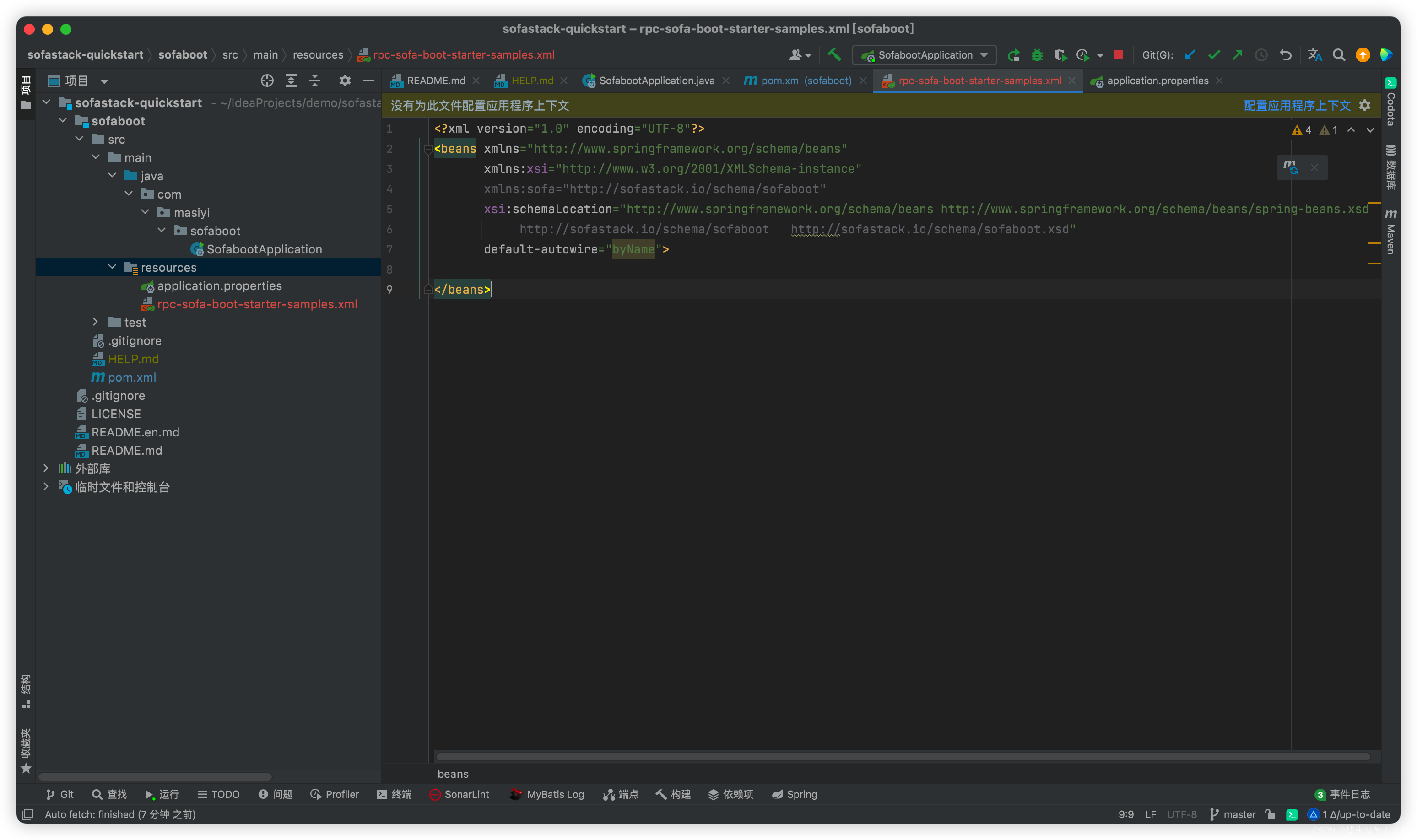Locate the current file with the crosshair icon
This screenshot has width=1417, height=840.
[x=267, y=81]
